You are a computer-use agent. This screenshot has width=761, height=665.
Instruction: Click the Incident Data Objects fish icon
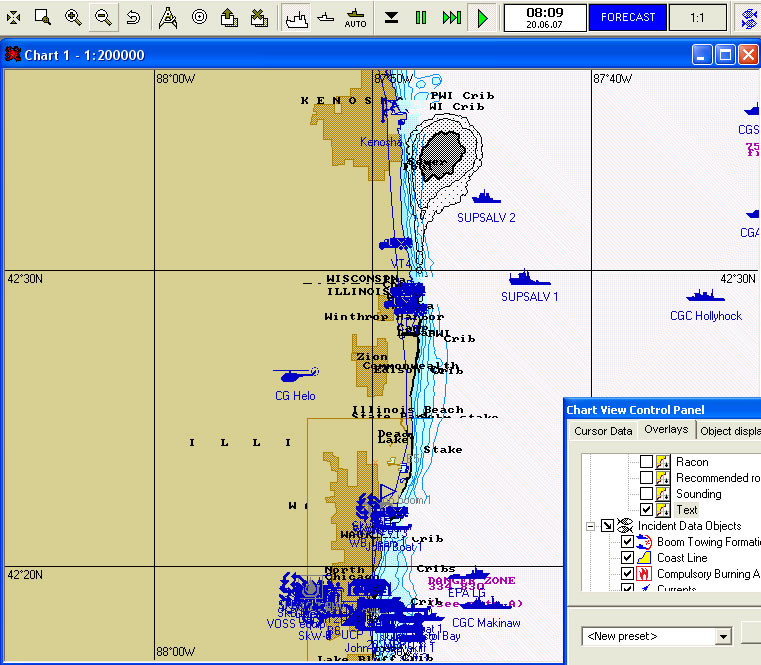[625, 526]
